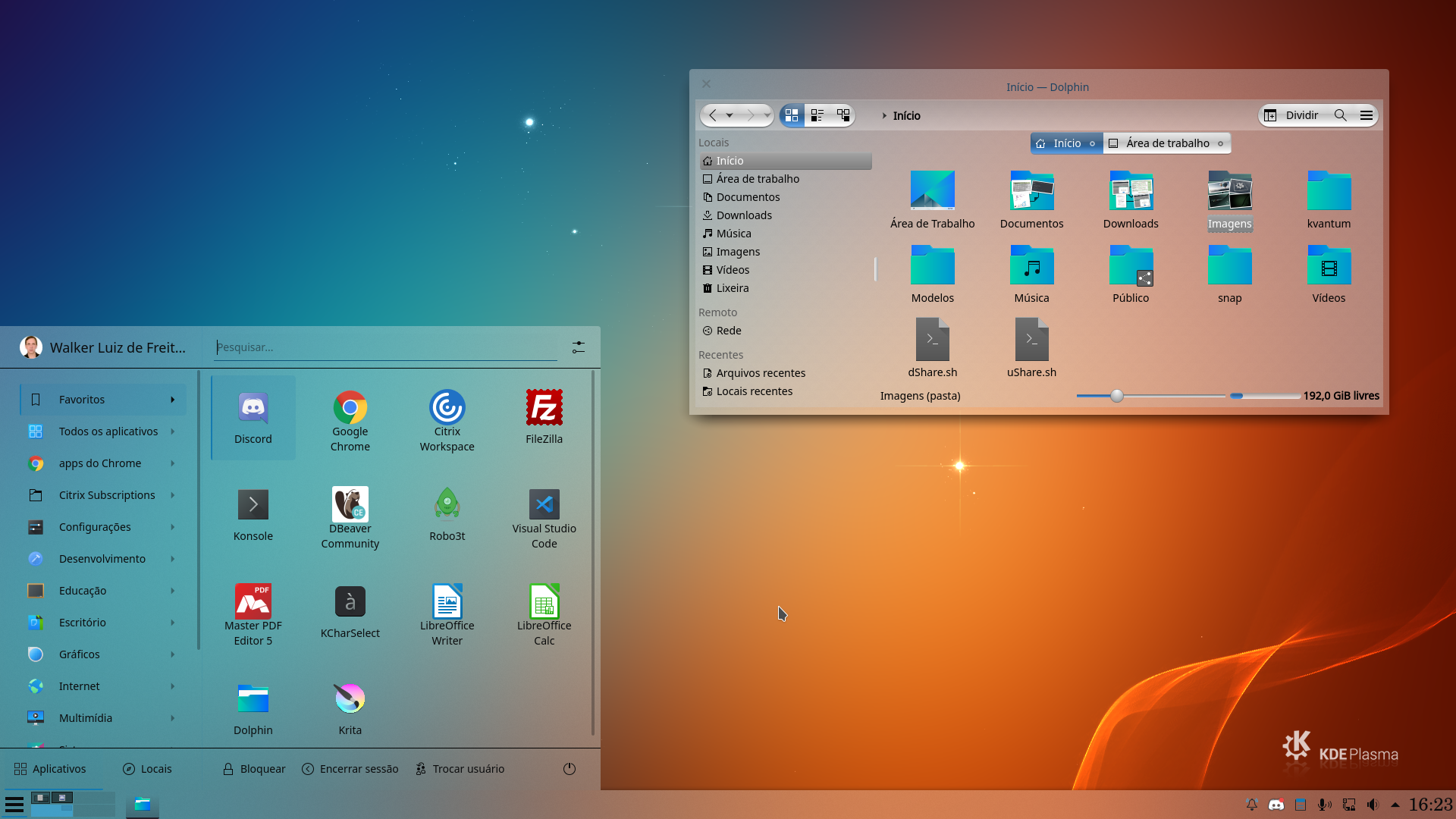Click the clock showing 16:23
This screenshot has width=1456, height=819.
(1430, 805)
